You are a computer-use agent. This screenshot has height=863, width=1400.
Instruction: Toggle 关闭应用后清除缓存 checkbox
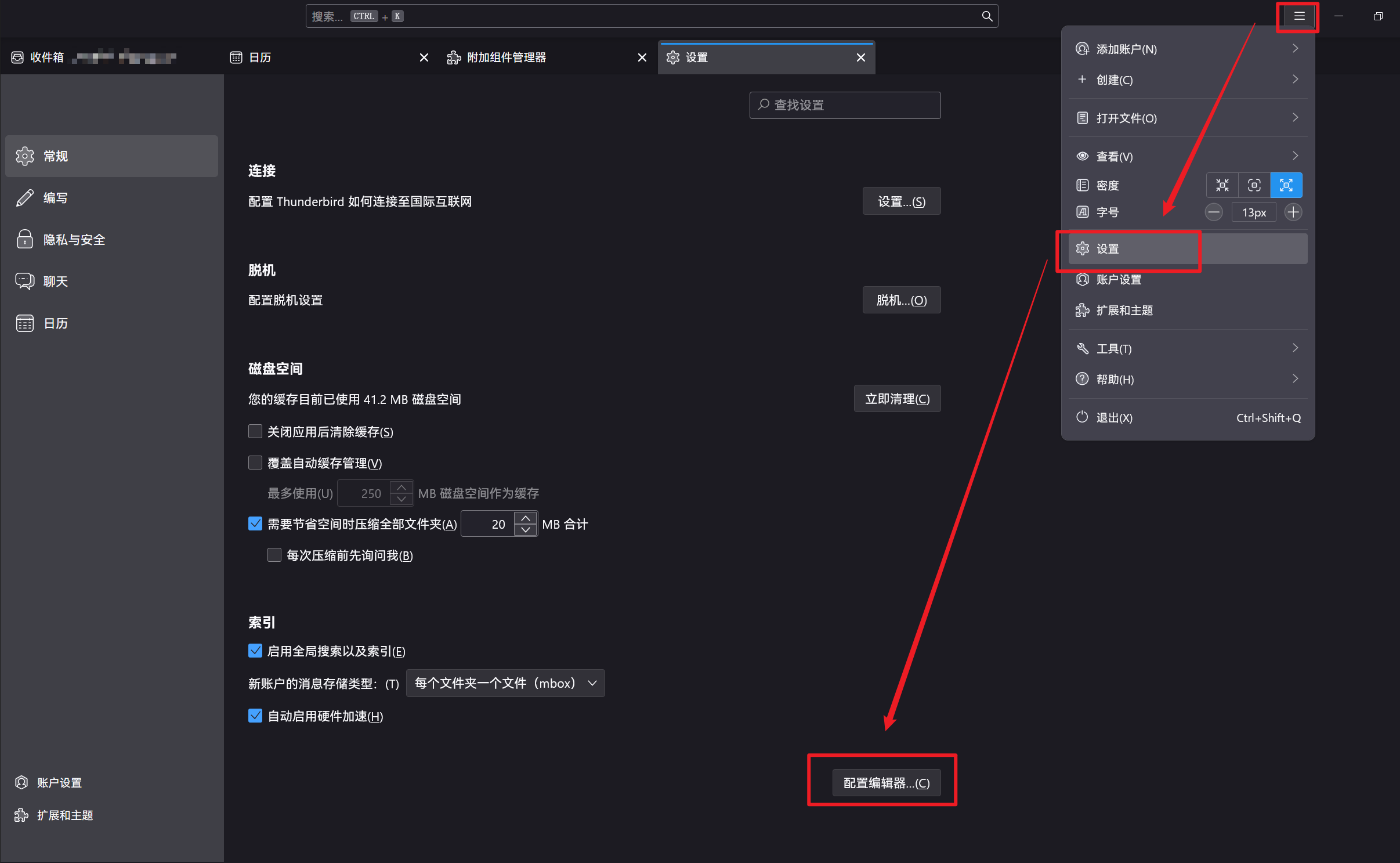pos(254,431)
